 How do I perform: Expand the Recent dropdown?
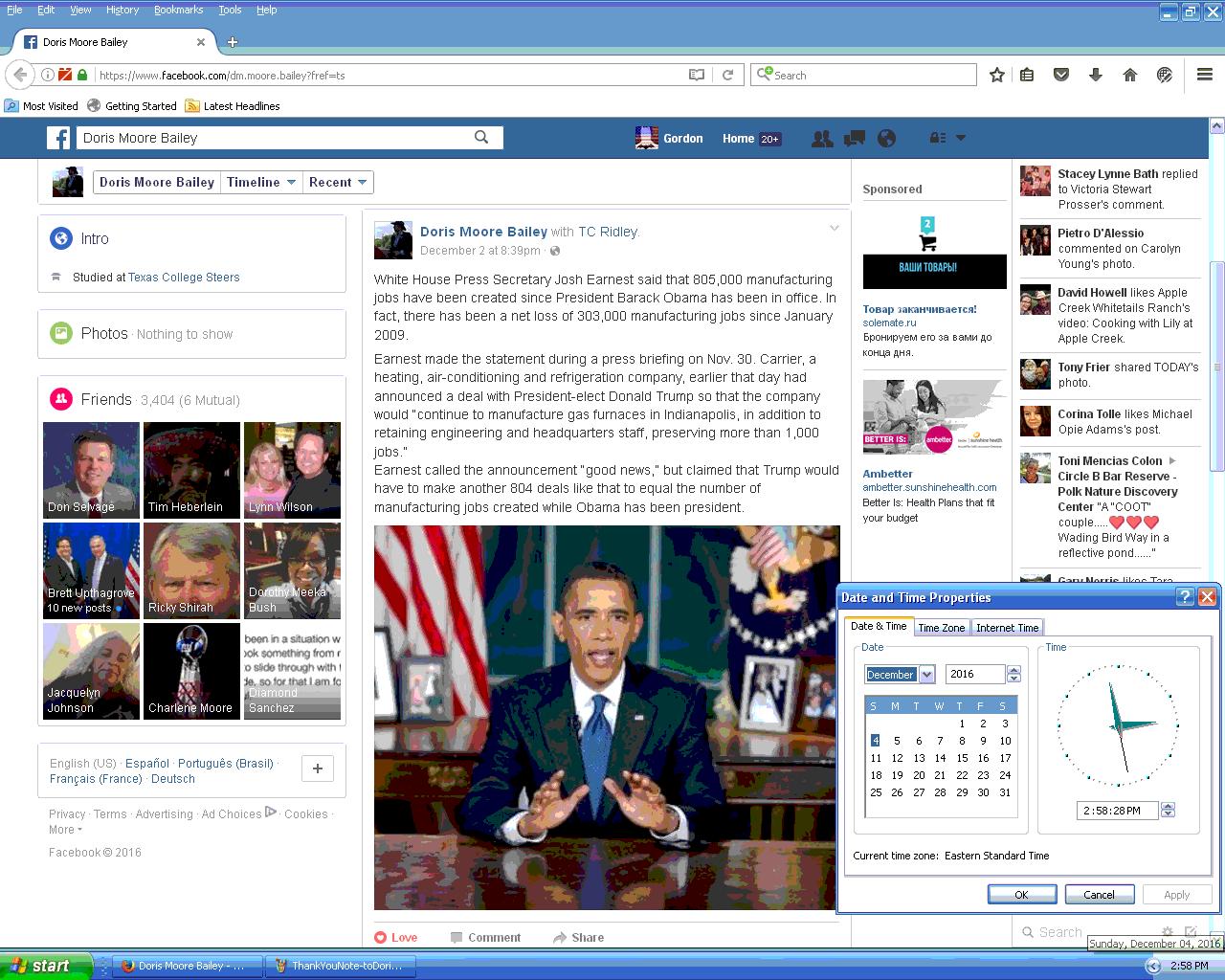[x=338, y=182]
